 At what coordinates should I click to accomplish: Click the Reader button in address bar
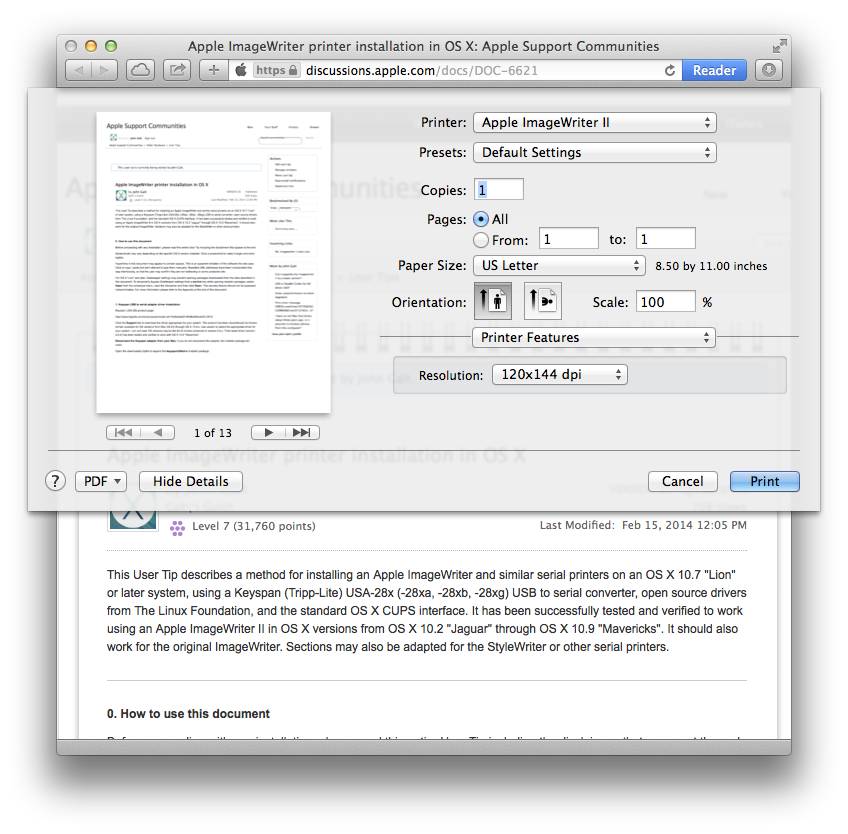tap(714, 70)
